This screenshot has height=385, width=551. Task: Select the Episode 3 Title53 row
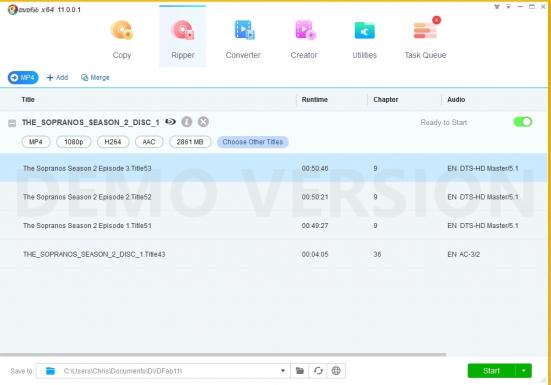click(274, 168)
